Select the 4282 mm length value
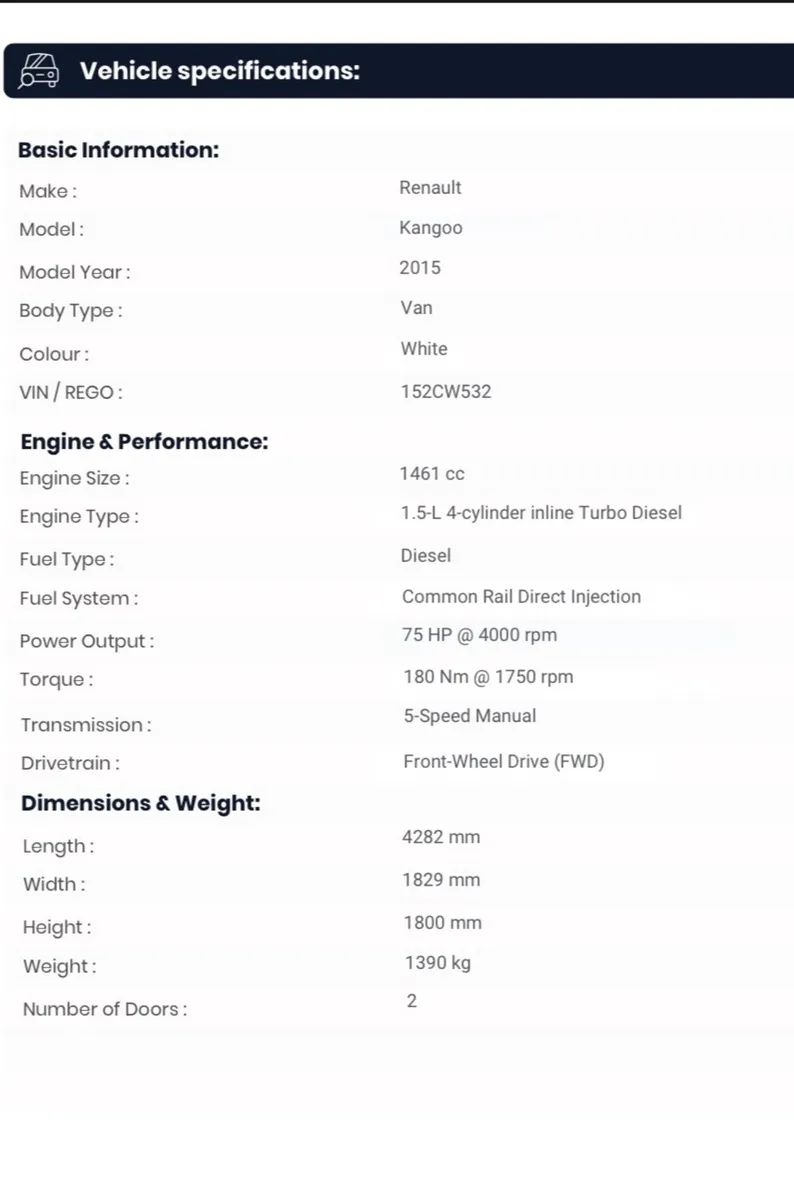Screen dimensions: 794x1200 (440, 837)
